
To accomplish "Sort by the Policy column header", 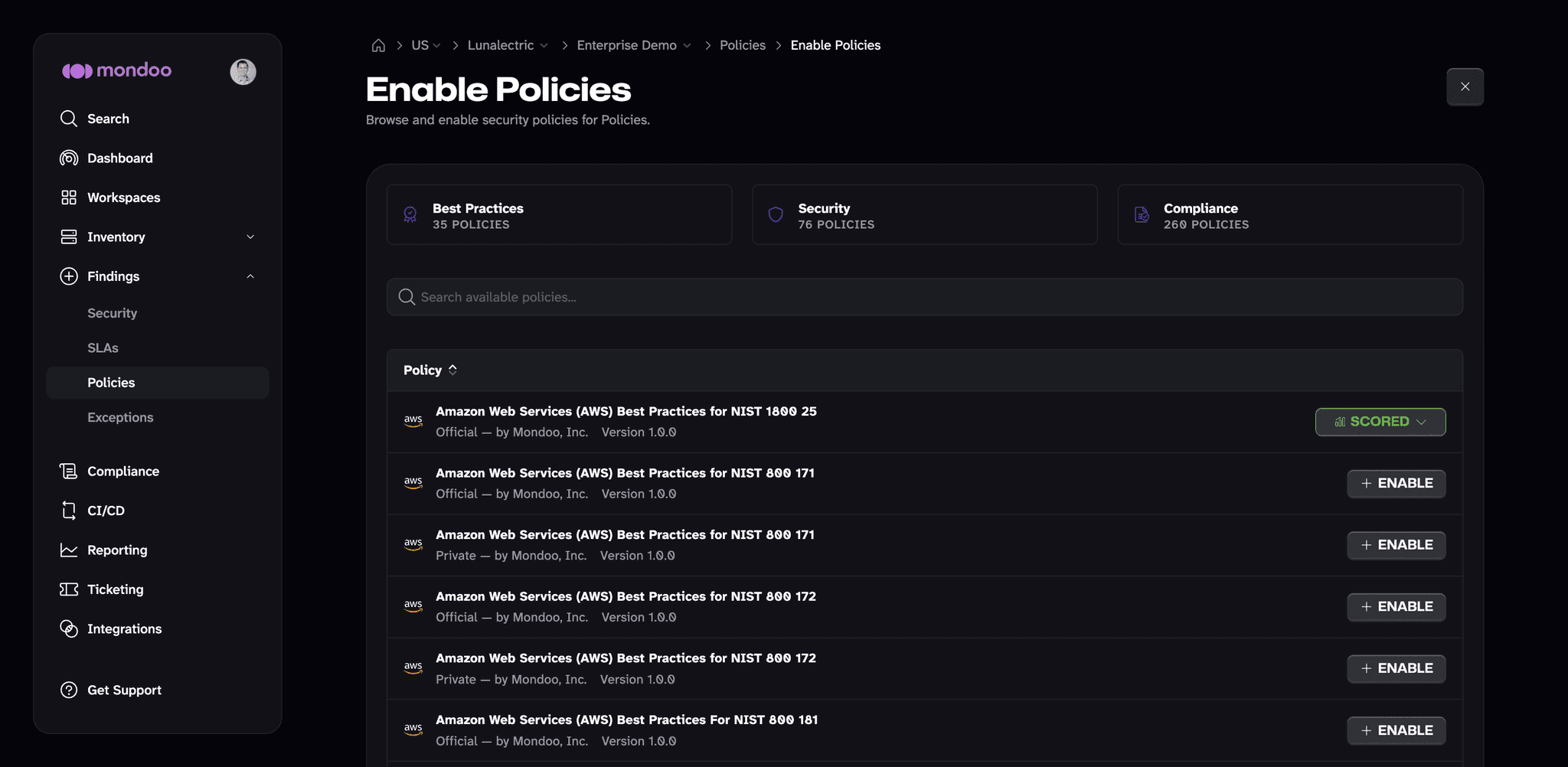I will coord(430,370).
